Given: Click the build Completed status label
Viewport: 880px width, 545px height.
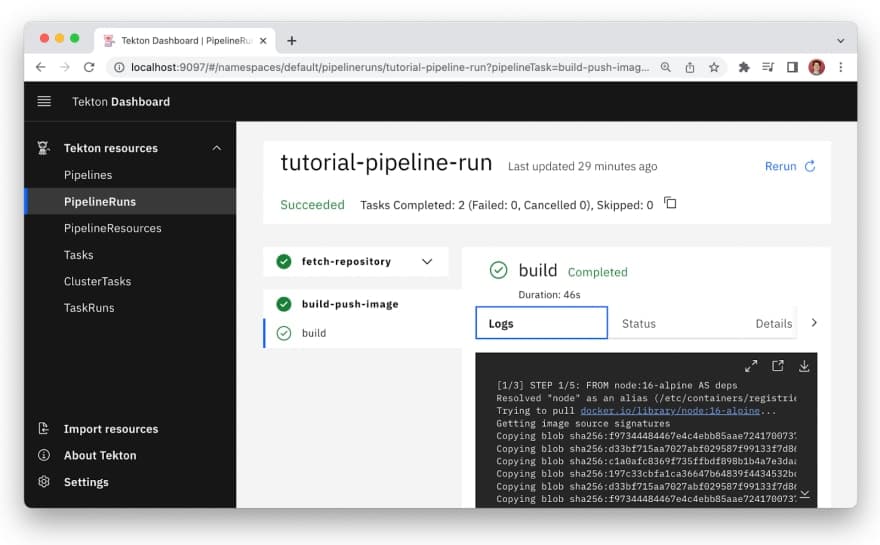Looking at the screenshot, I should 598,272.
